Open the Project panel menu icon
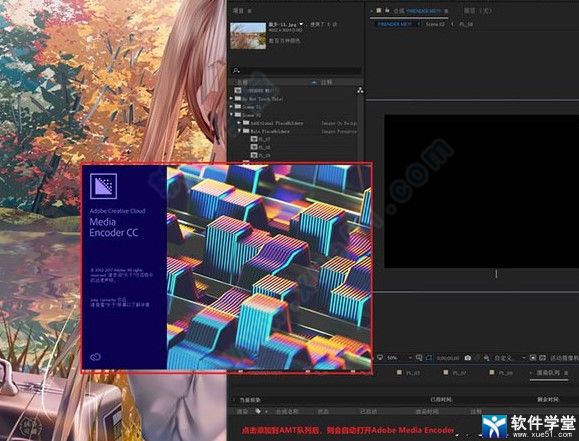 tap(250, 11)
